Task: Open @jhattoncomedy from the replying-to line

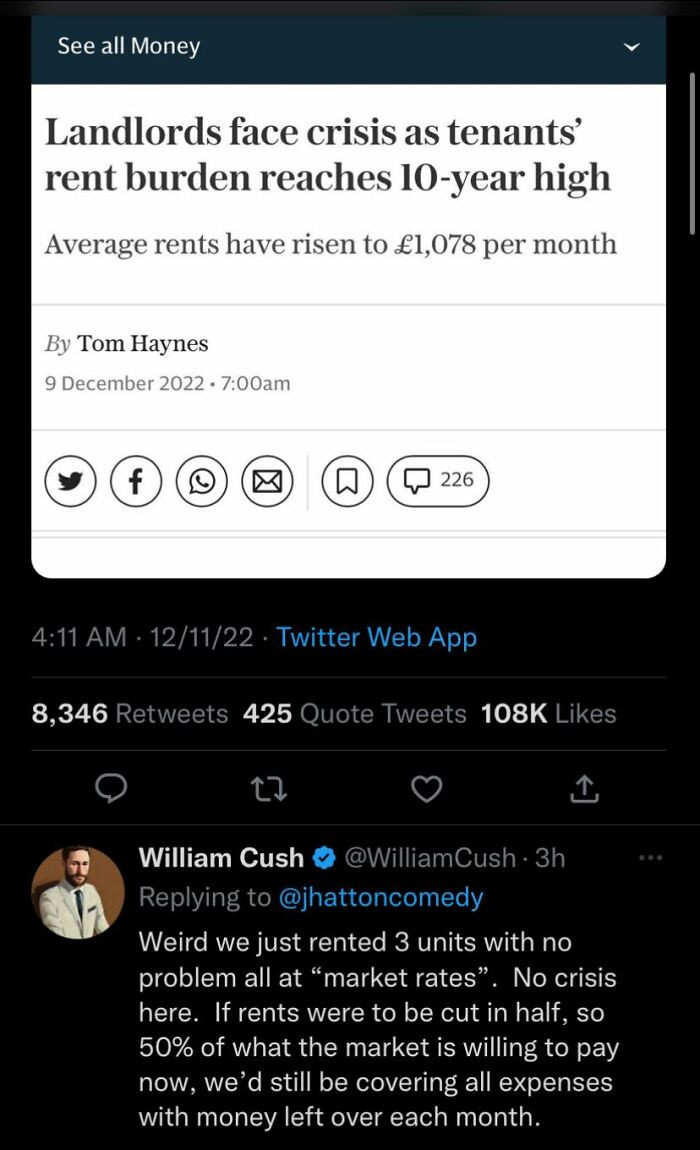Action: [x=383, y=897]
